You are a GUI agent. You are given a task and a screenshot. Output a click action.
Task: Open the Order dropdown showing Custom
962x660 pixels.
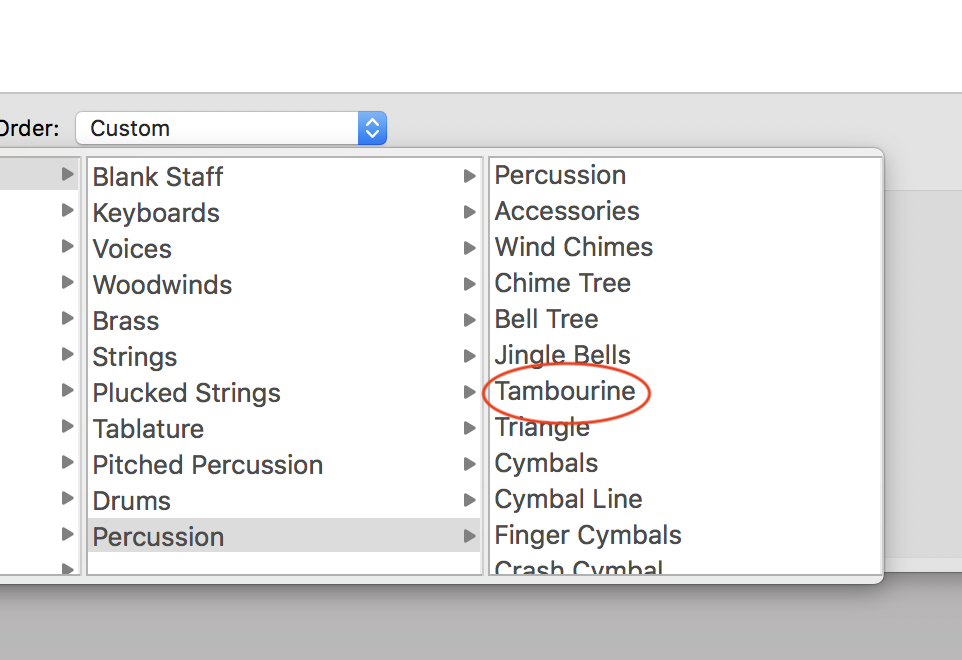tap(230, 128)
